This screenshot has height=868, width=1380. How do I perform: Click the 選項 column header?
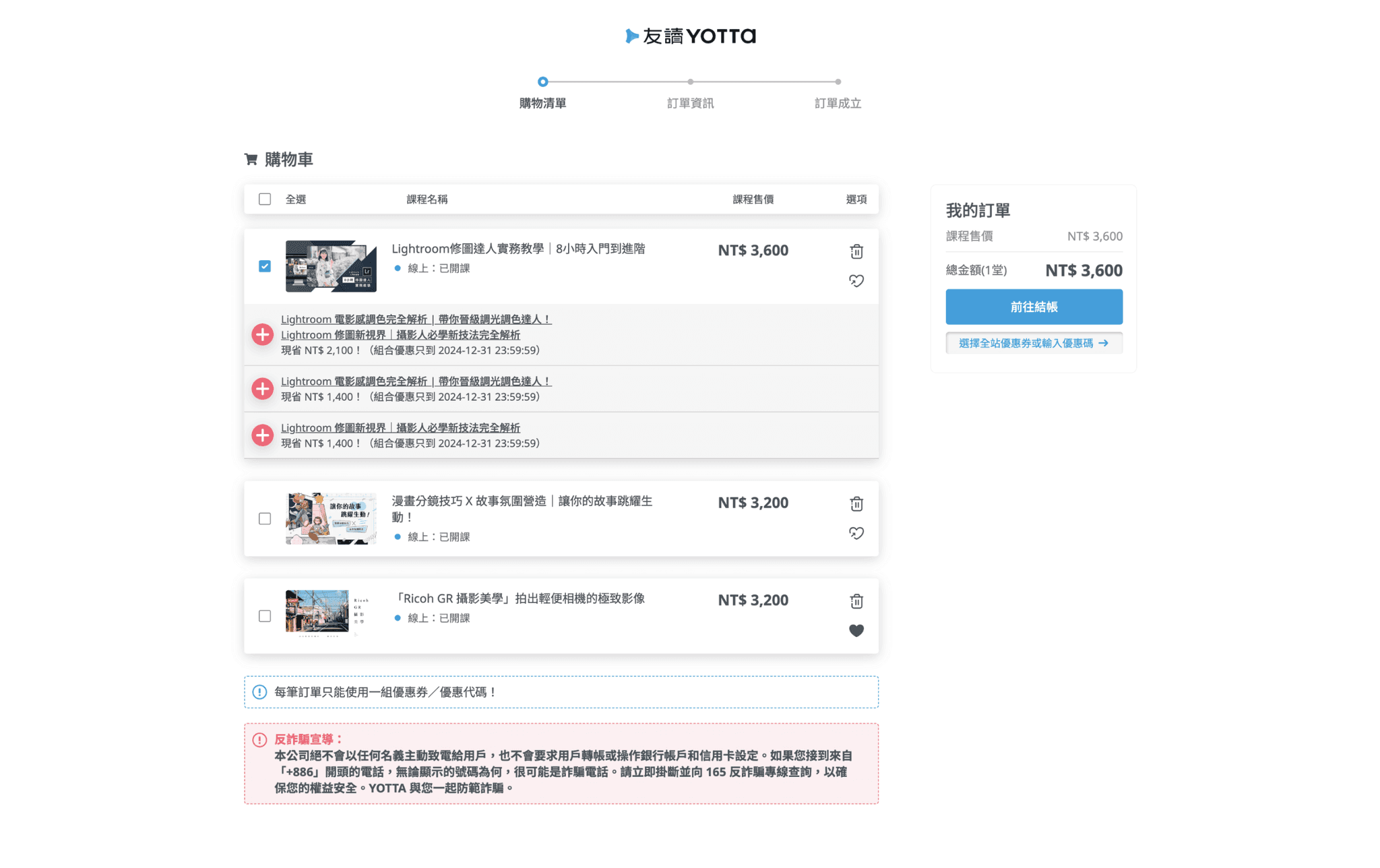pyautogui.click(x=856, y=199)
